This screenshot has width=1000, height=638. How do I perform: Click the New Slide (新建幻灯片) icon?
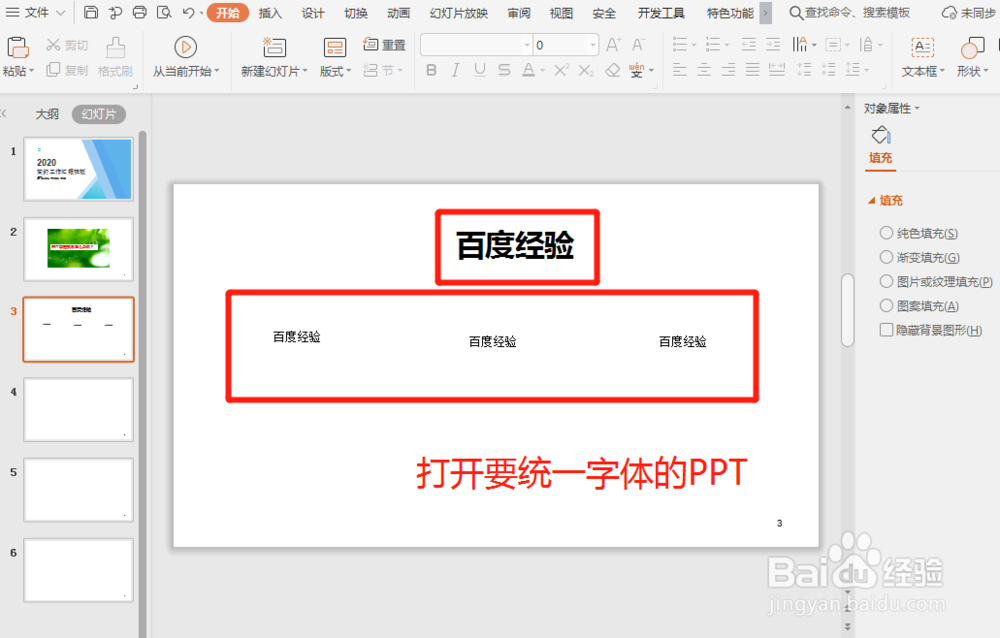click(x=274, y=47)
